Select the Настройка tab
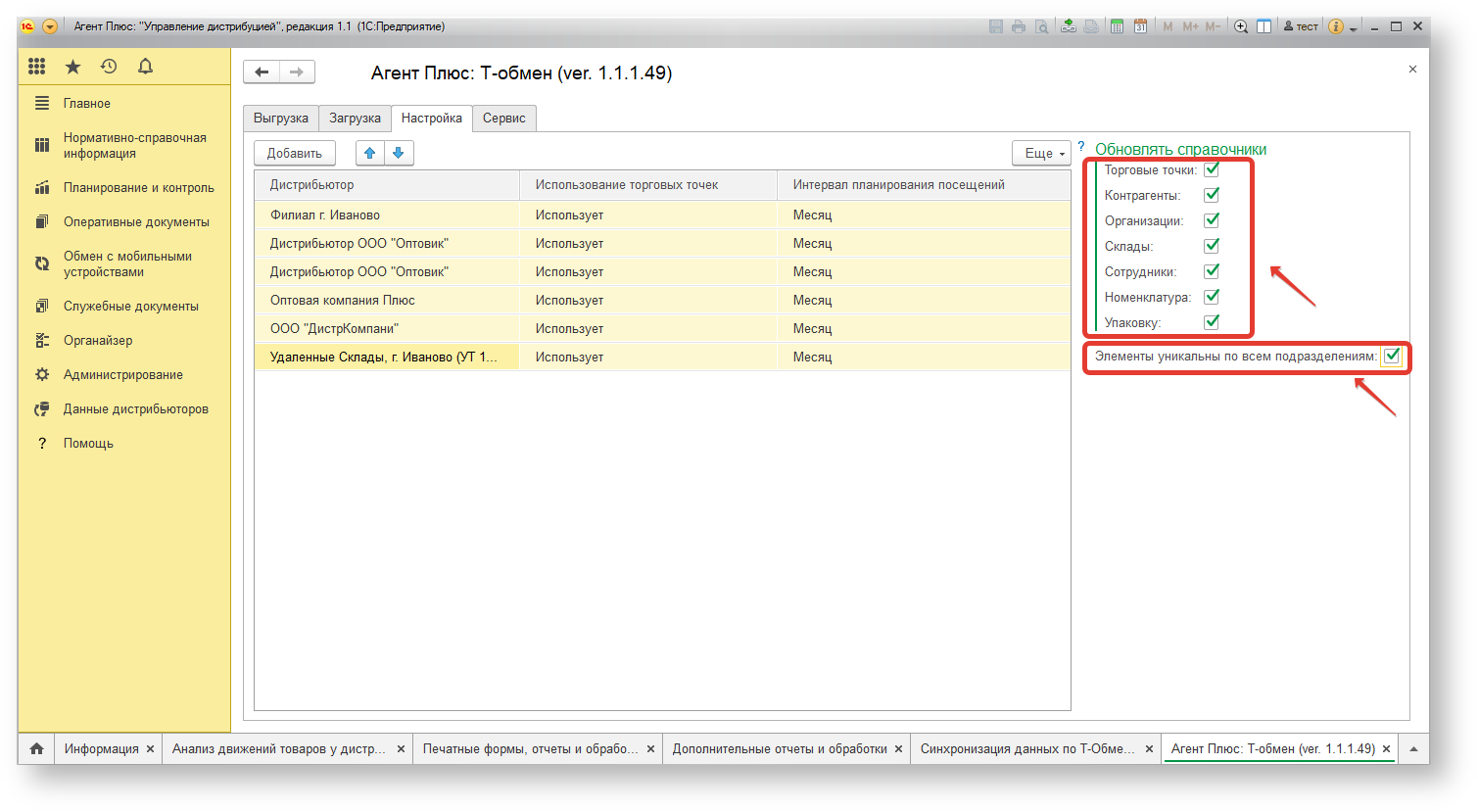Image resolution: width=1478 pixels, height=812 pixels. click(x=432, y=119)
